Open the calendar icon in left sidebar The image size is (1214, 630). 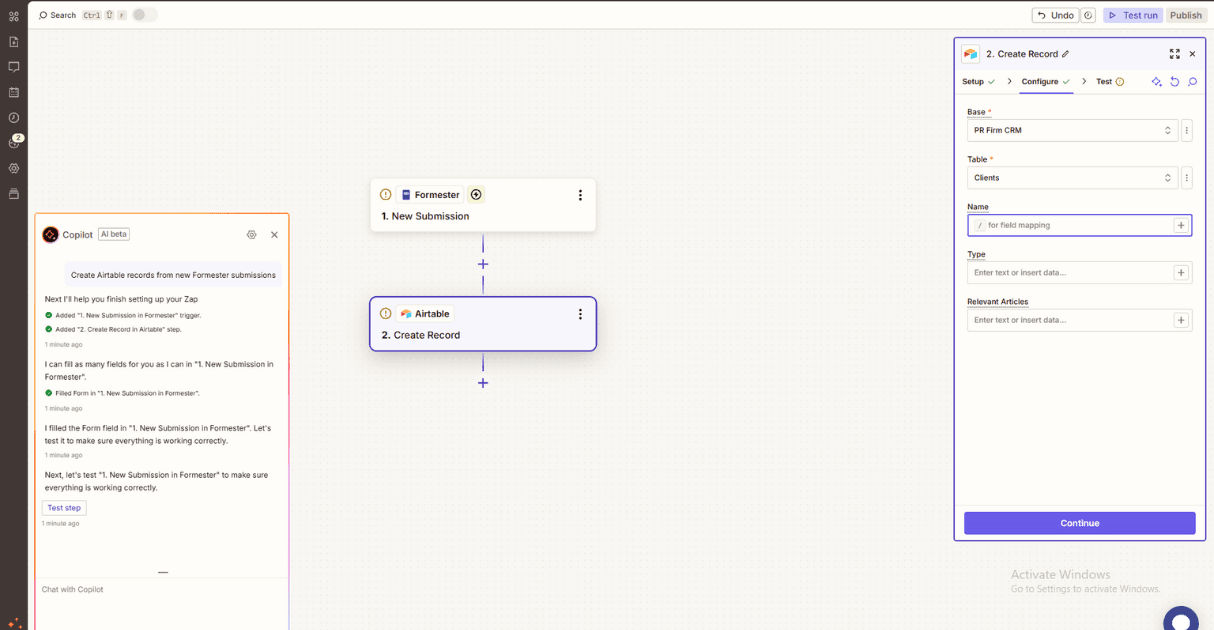(14, 92)
